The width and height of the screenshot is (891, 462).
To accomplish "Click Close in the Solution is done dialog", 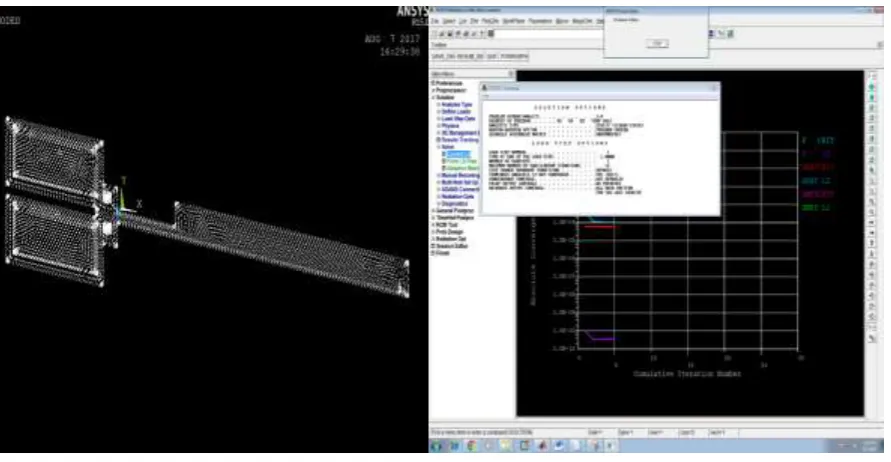I will click(657, 43).
